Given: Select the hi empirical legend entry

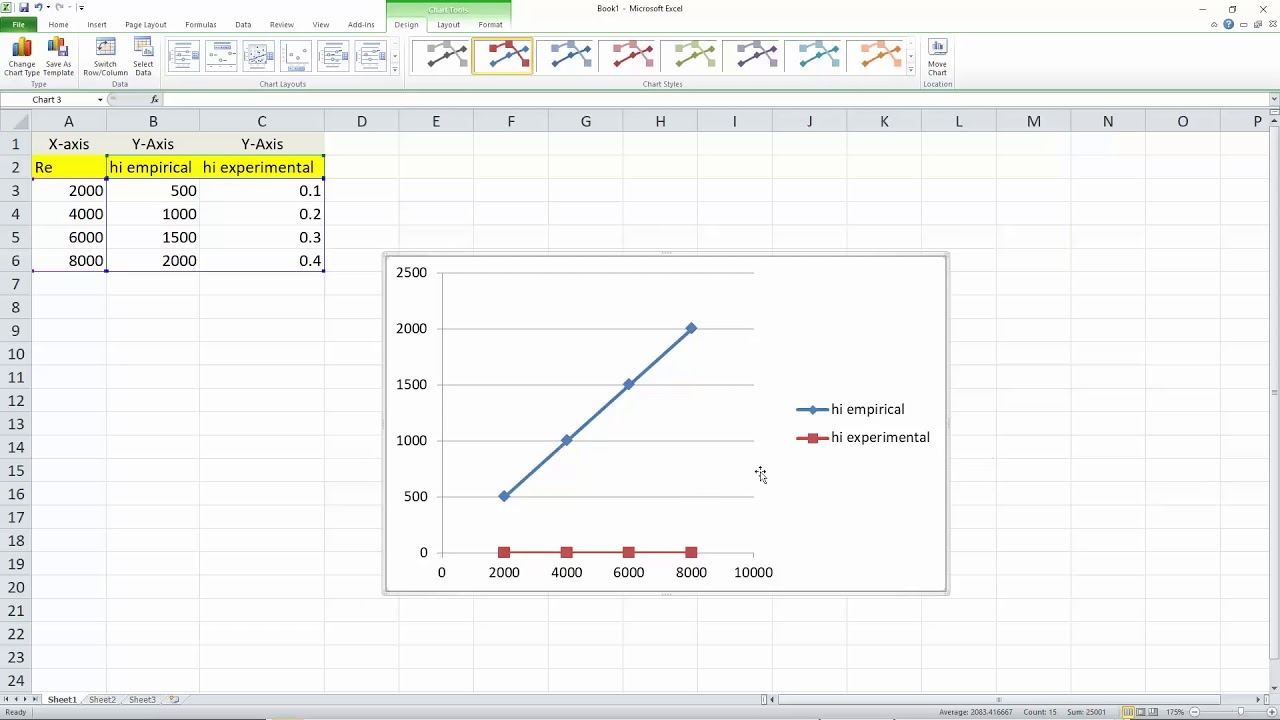Looking at the screenshot, I should (x=850, y=409).
